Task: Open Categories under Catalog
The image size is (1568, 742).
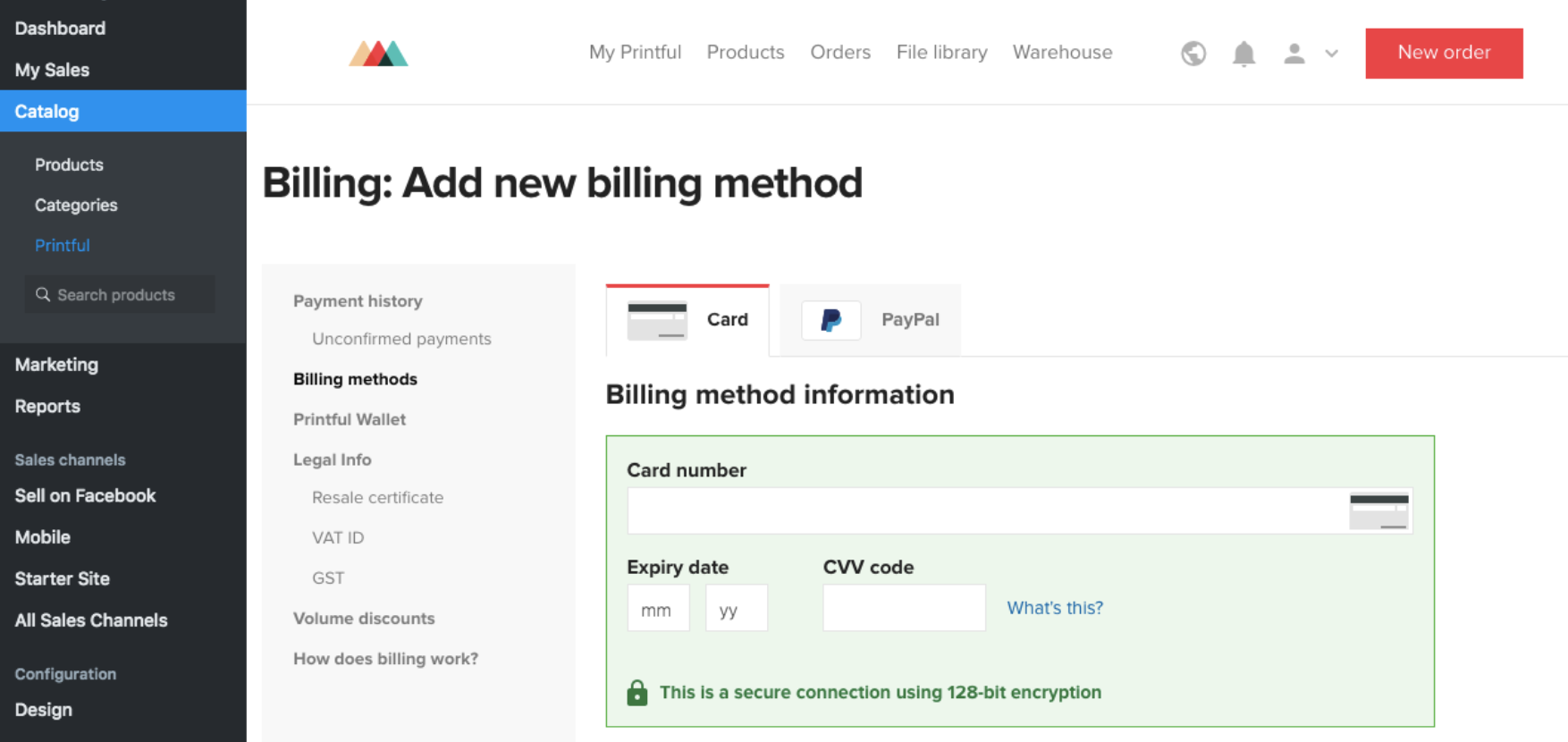Action: point(76,205)
